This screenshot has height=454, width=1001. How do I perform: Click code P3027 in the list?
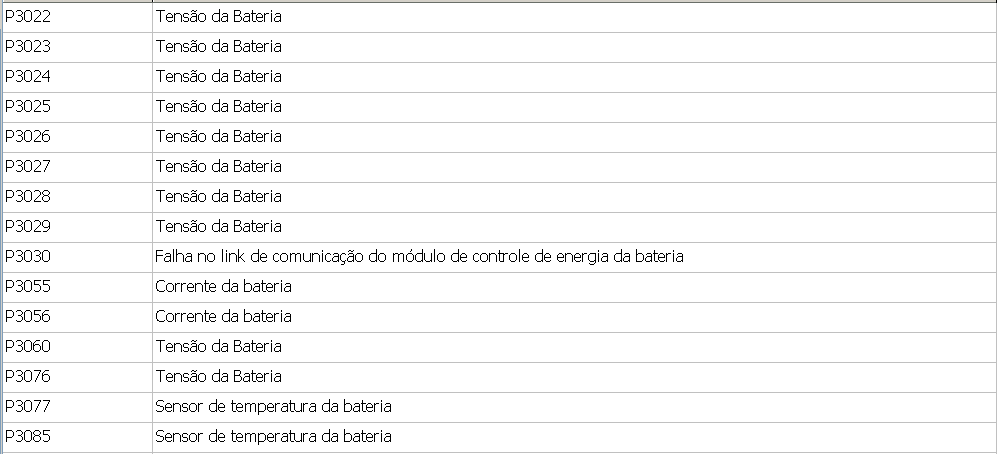28,167
